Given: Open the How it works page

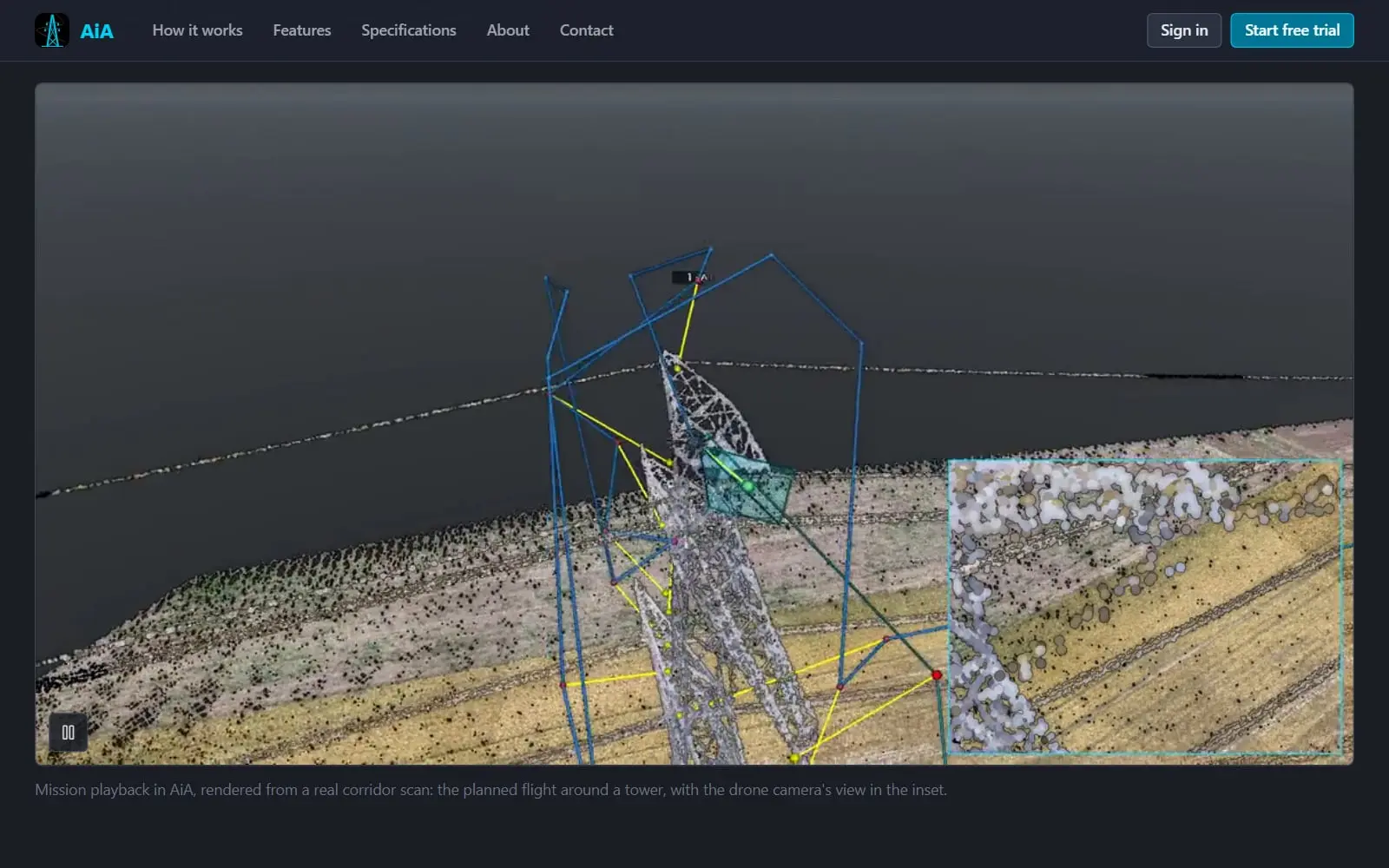Looking at the screenshot, I should click(197, 30).
